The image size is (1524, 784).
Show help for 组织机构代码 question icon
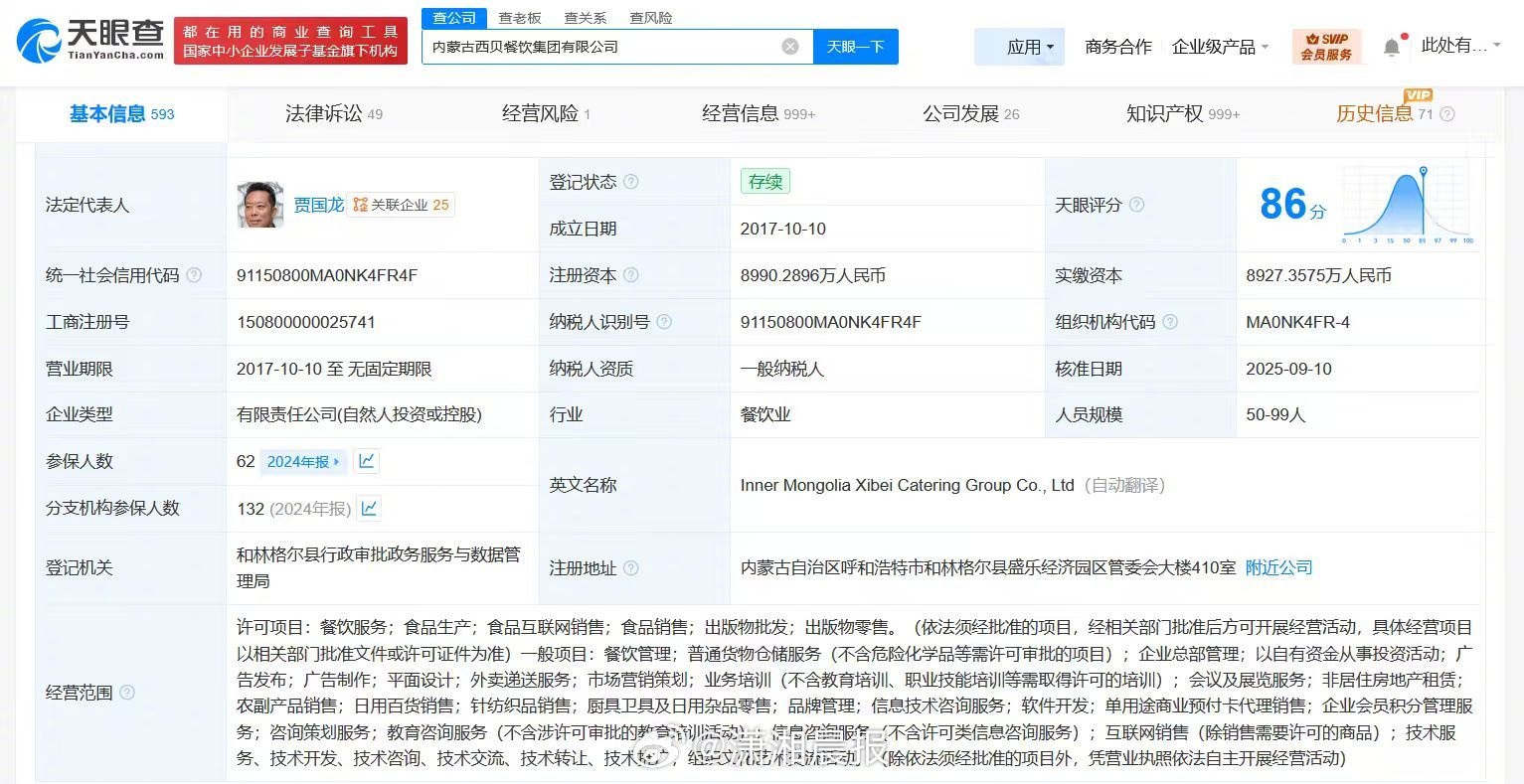point(1170,322)
